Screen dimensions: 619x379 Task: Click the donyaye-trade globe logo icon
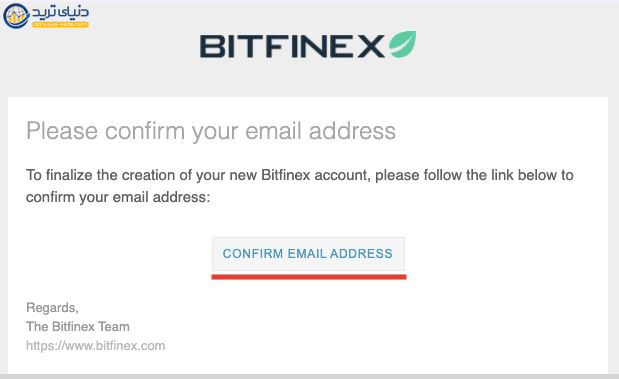[x=16, y=16]
